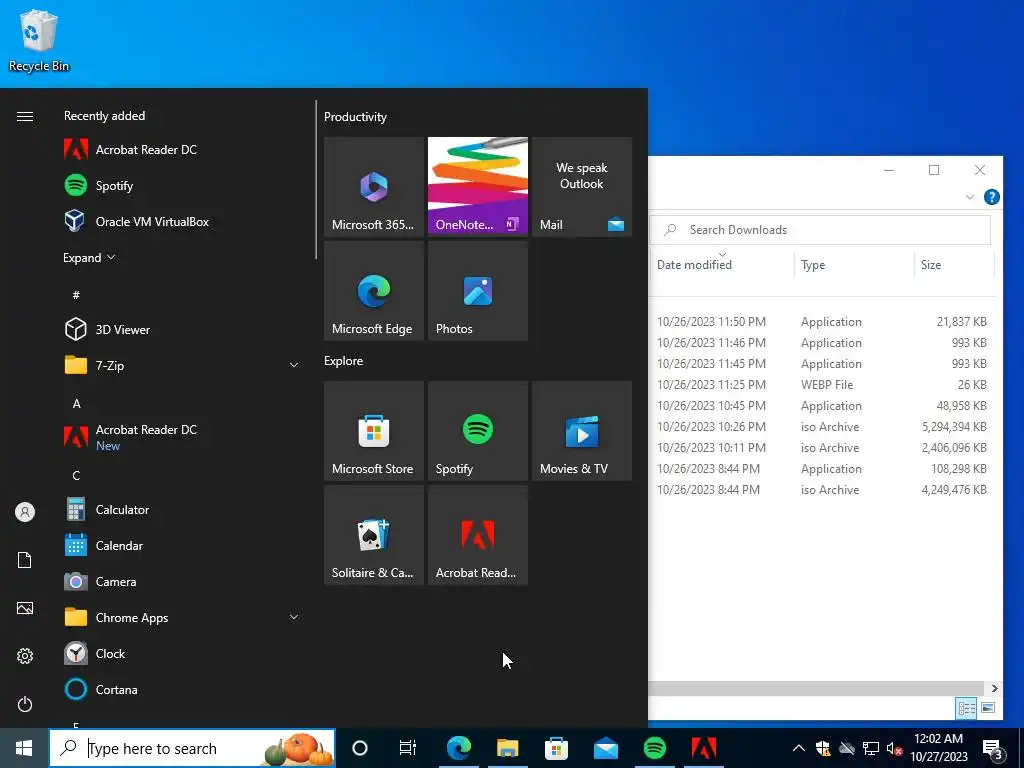The image size is (1024, 768).
Task: Open notification center with 3 notifications
Action: (x=992, y=749)
